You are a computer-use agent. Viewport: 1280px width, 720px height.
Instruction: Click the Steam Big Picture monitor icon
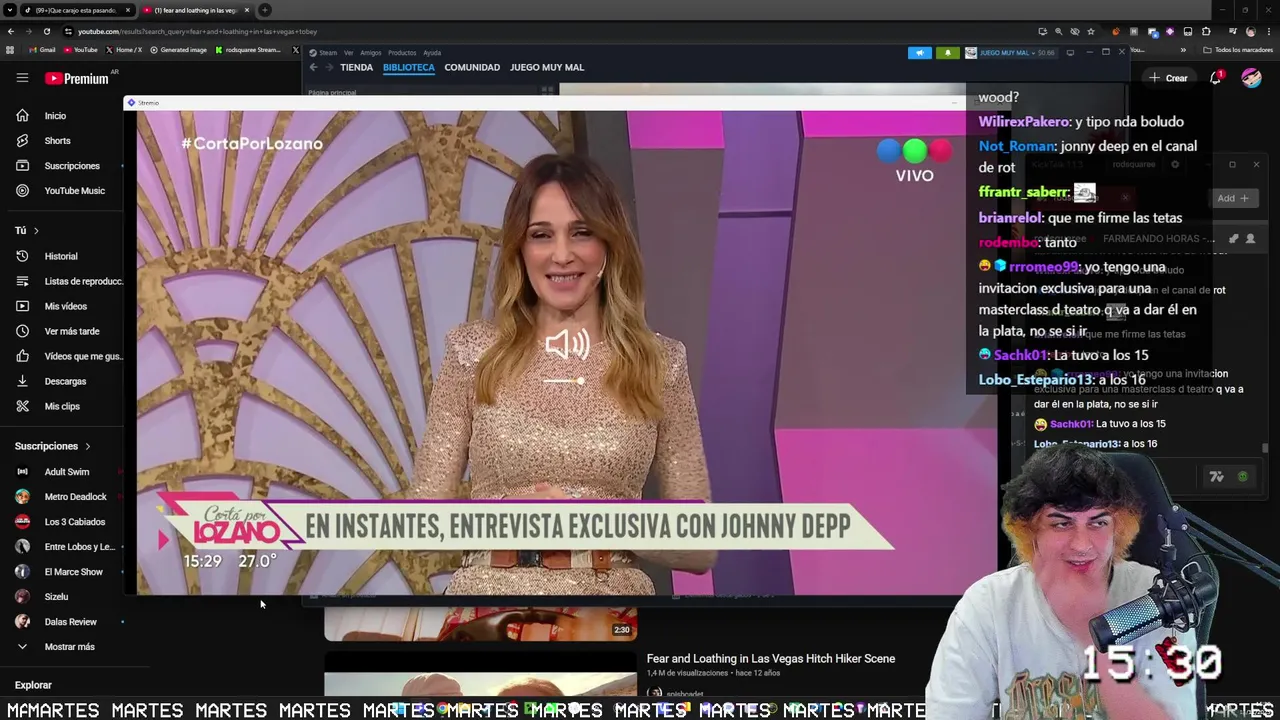click(x=1070, y=52)
